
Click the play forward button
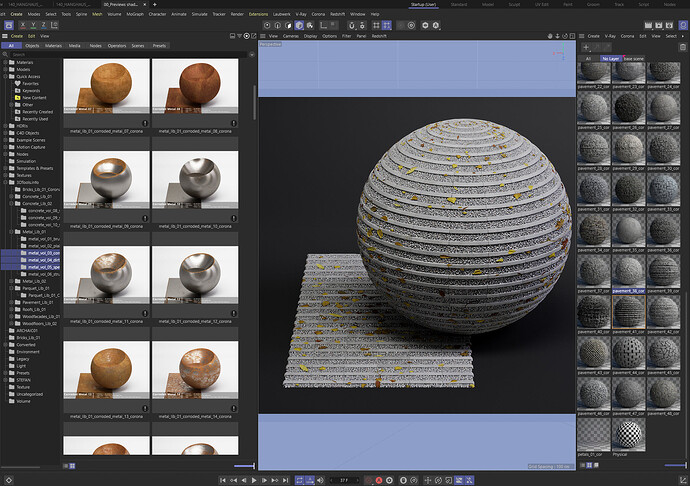(254, 480)
